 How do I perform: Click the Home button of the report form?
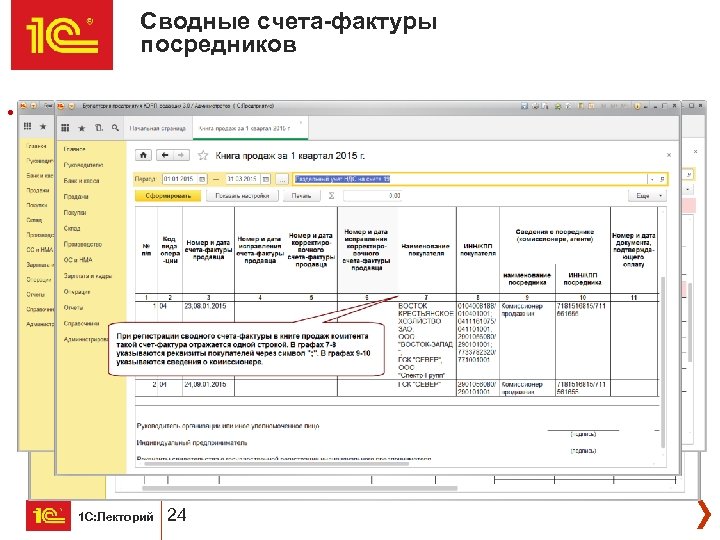(143, 155)
